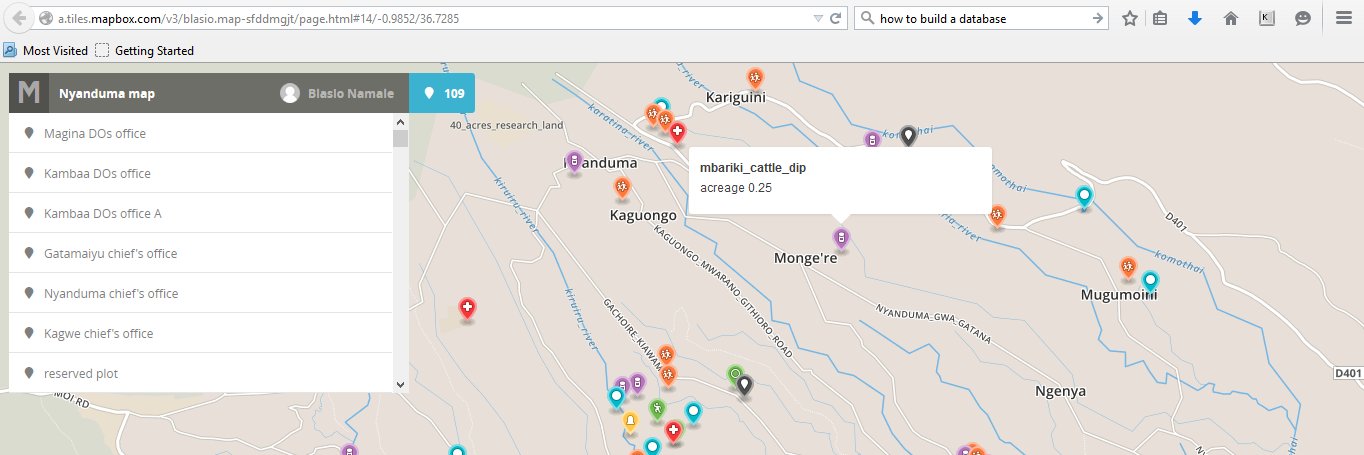This screenshot has height=455, width=1364.
Task: Select Kambaa DOs office A entry
Action: click(x=201, y=213)
